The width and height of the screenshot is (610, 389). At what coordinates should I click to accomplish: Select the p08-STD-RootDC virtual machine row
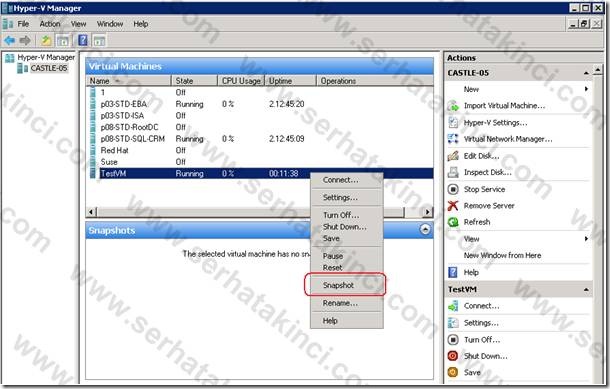260,127
